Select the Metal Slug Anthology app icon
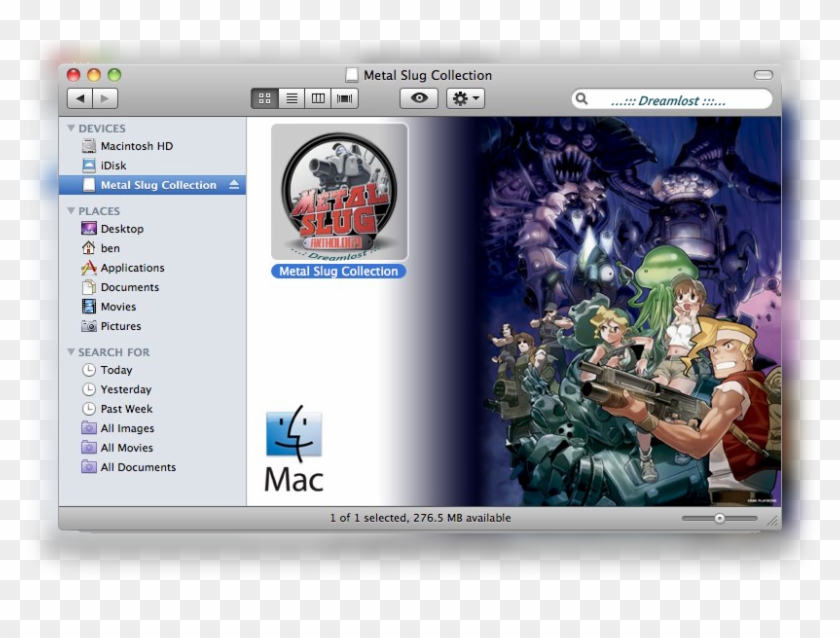Screen dimensions: 840x638 pyautogui.click(x=339, y=192)
